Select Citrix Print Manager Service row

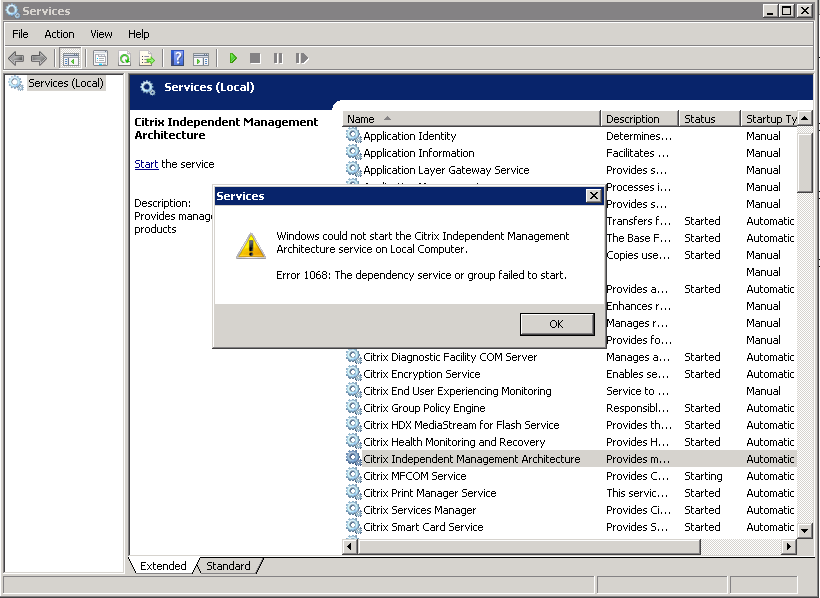click(x=570, y=493)
